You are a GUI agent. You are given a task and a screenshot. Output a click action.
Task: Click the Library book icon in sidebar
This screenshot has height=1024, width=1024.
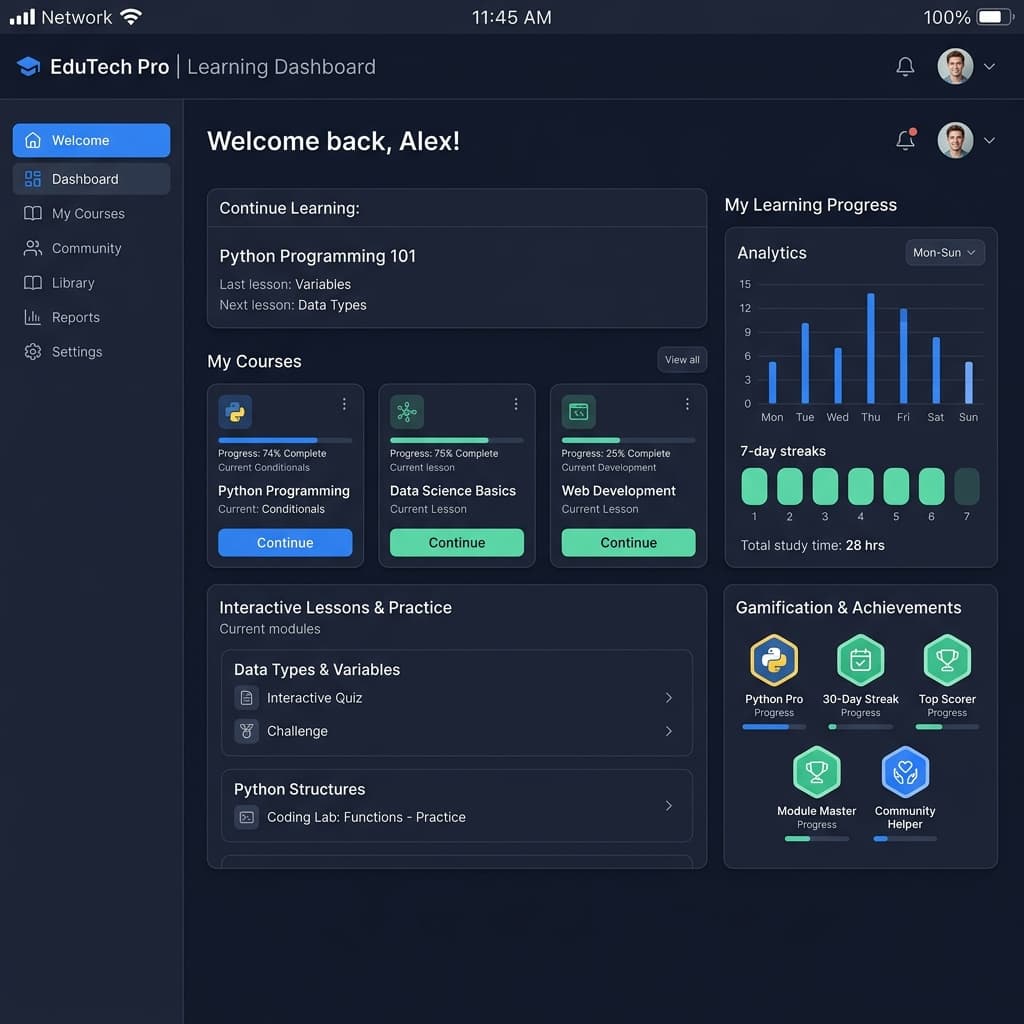33,283
